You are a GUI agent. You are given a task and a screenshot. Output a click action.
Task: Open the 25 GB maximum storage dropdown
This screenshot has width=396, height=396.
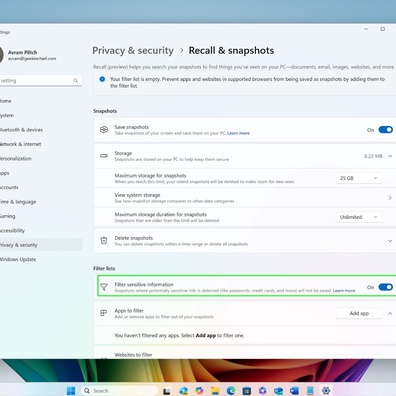coord(359,178)
